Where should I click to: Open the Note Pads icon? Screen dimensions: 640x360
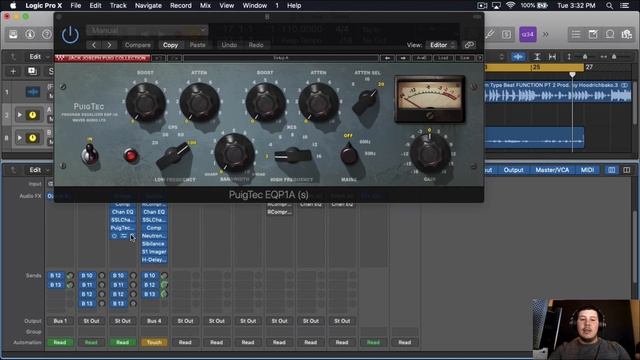coord(593,35)
